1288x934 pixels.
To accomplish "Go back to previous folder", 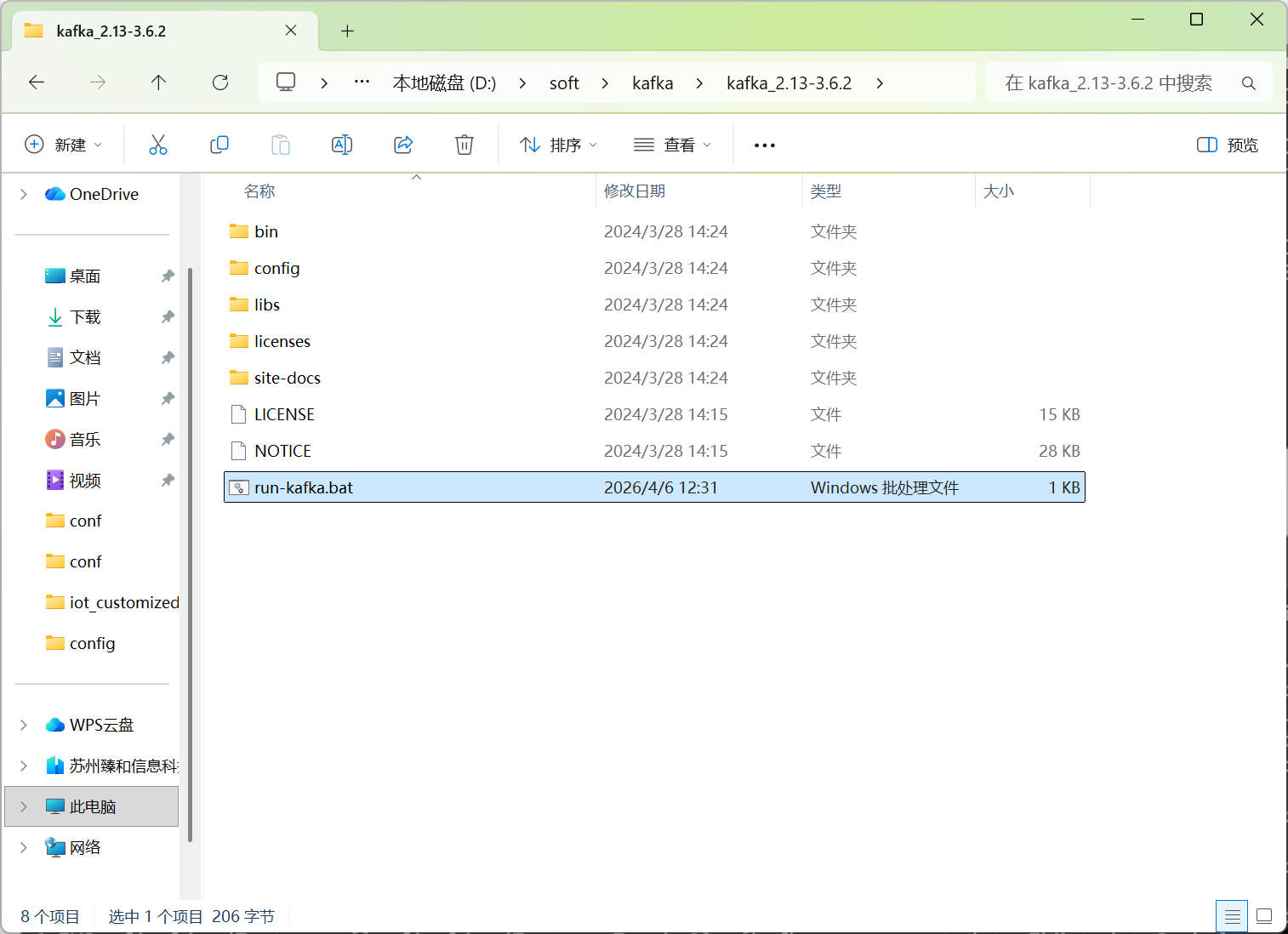I will pos(37,83).
